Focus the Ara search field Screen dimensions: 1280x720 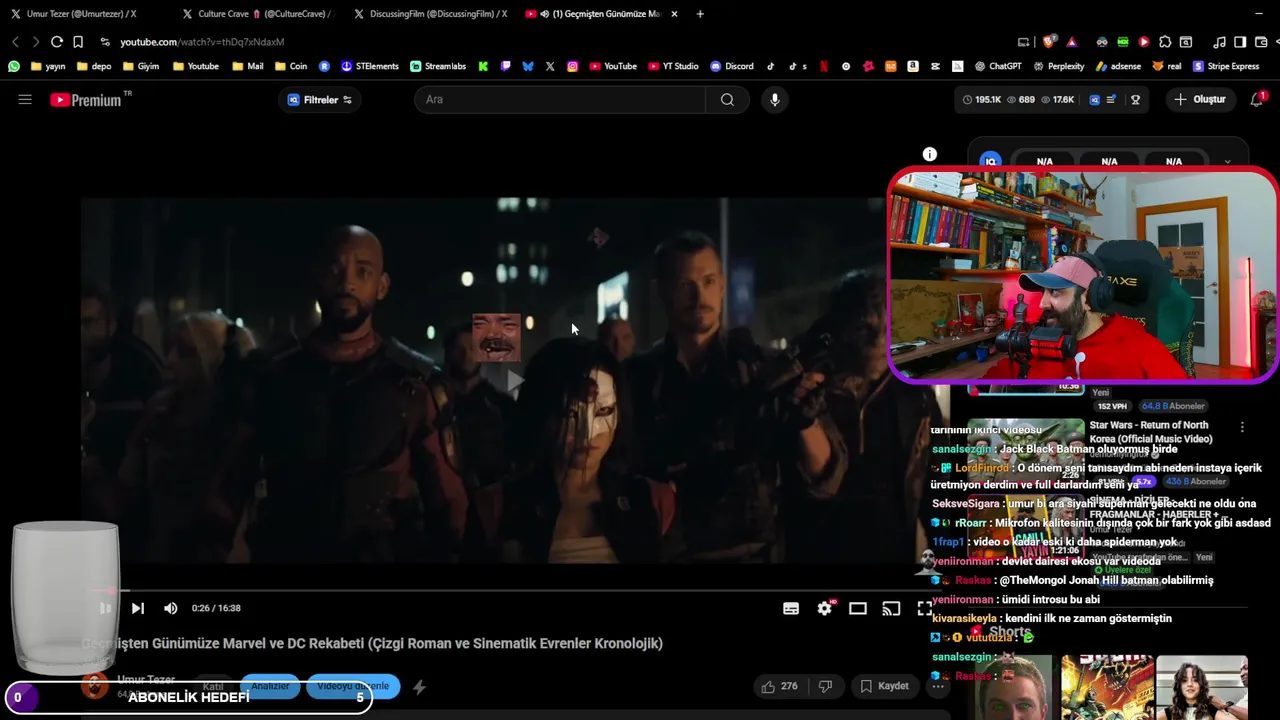[x=560, y=99]
